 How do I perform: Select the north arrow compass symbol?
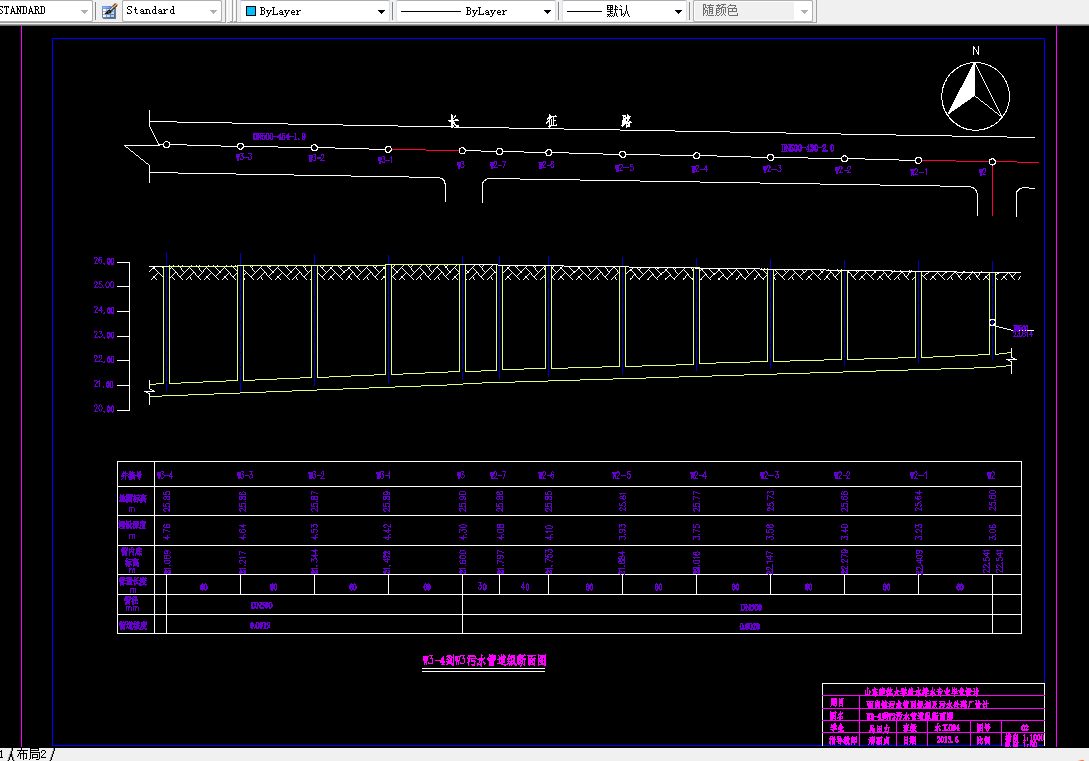(x=975, y=96)
